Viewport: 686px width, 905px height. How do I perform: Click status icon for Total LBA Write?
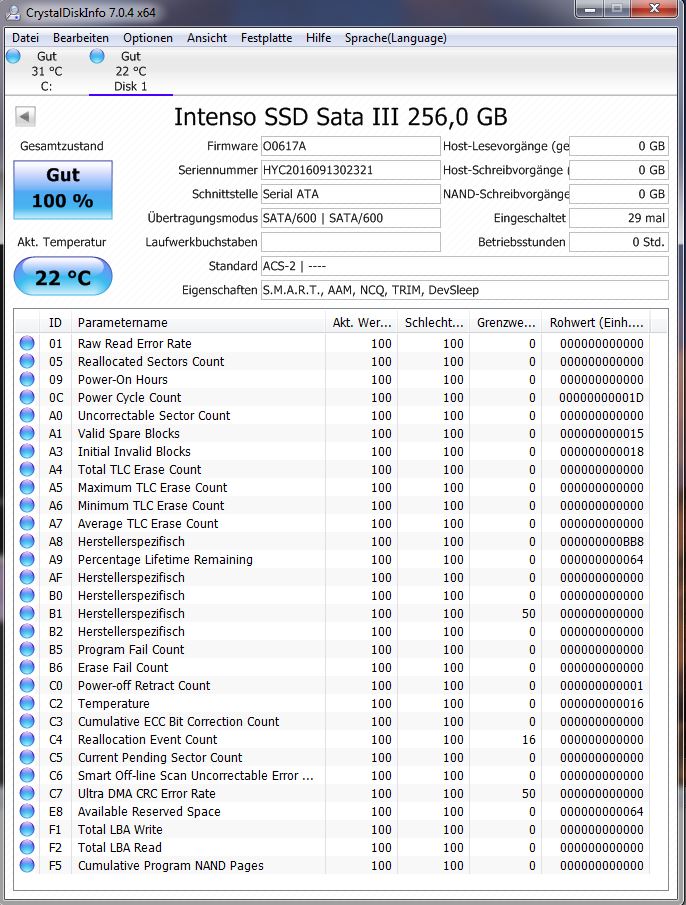click(x=27, y=829)
